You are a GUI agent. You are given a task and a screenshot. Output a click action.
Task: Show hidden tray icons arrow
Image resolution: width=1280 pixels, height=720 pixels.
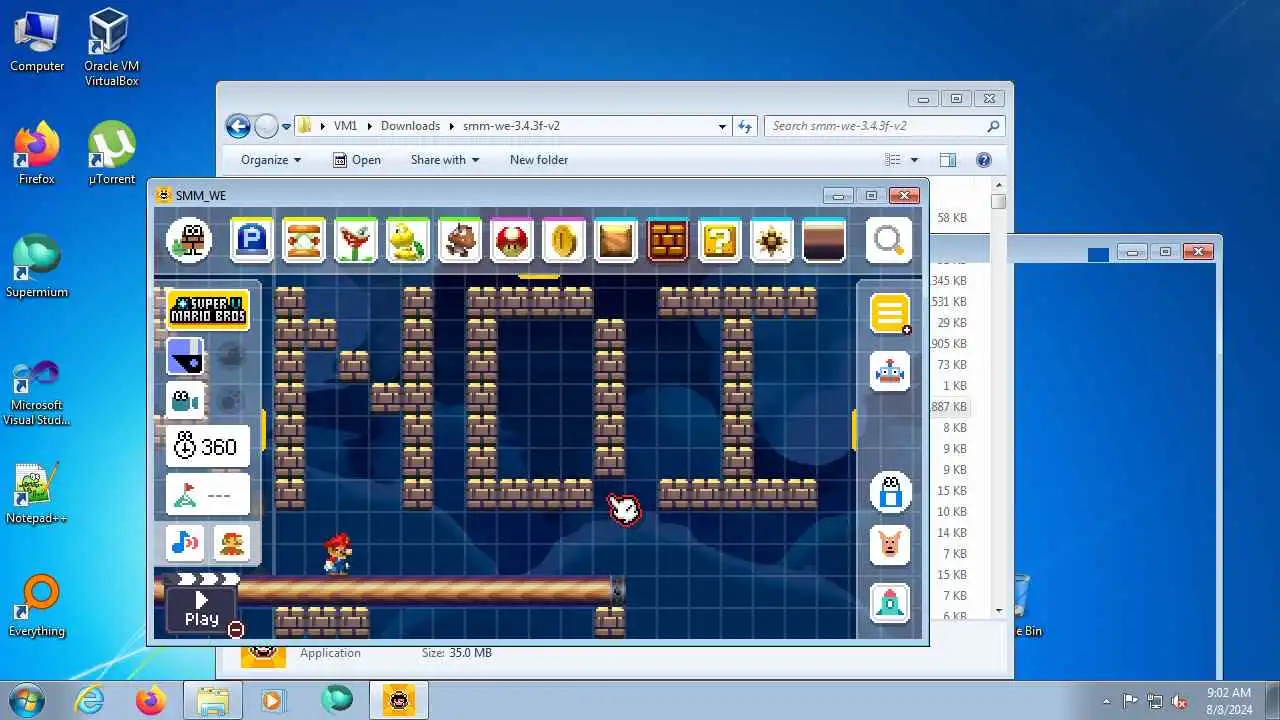pos(1106,701)
